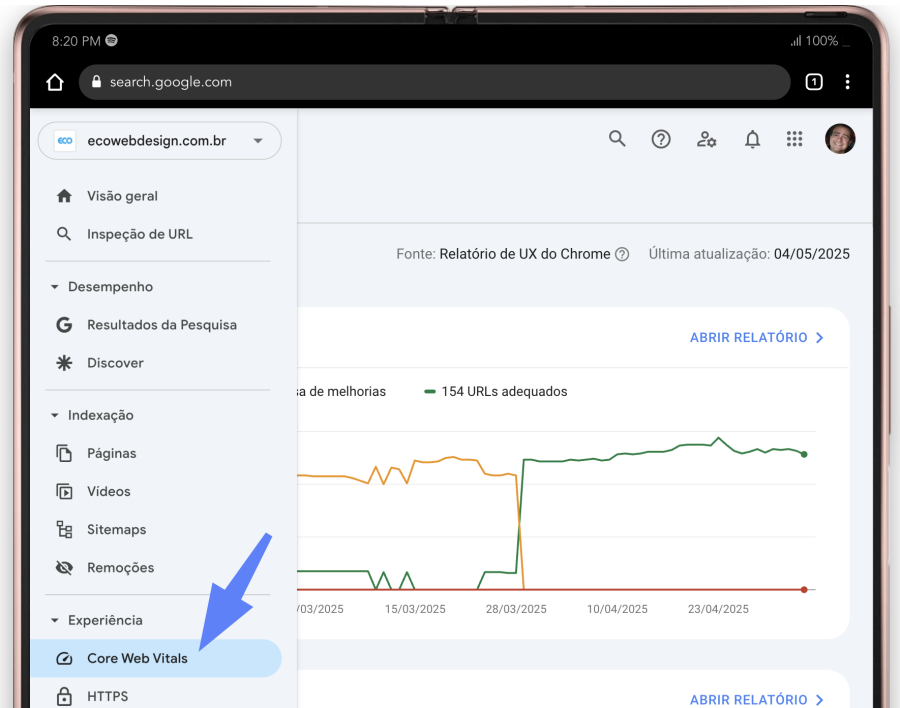
Task: Click the search.google.com address bar
Action: 435,82
